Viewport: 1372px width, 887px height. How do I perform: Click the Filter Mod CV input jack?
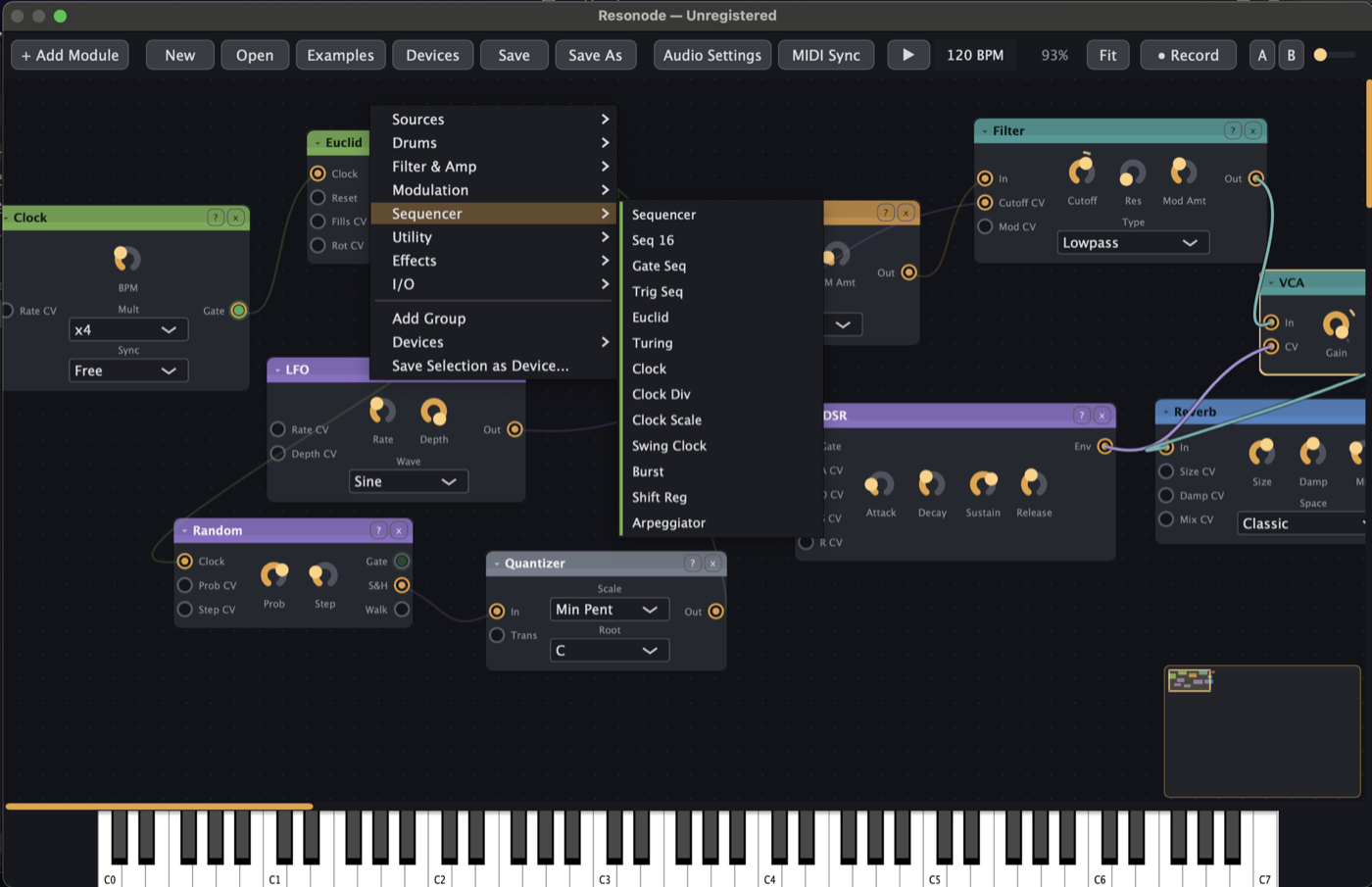[x=985, y=226]
